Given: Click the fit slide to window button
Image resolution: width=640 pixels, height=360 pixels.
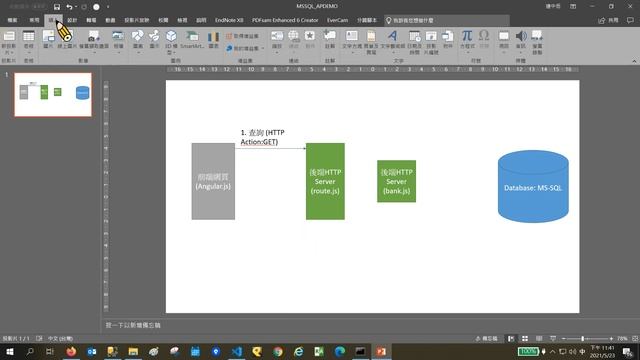Looking at the screenshot, I should [x=635, y=339].
